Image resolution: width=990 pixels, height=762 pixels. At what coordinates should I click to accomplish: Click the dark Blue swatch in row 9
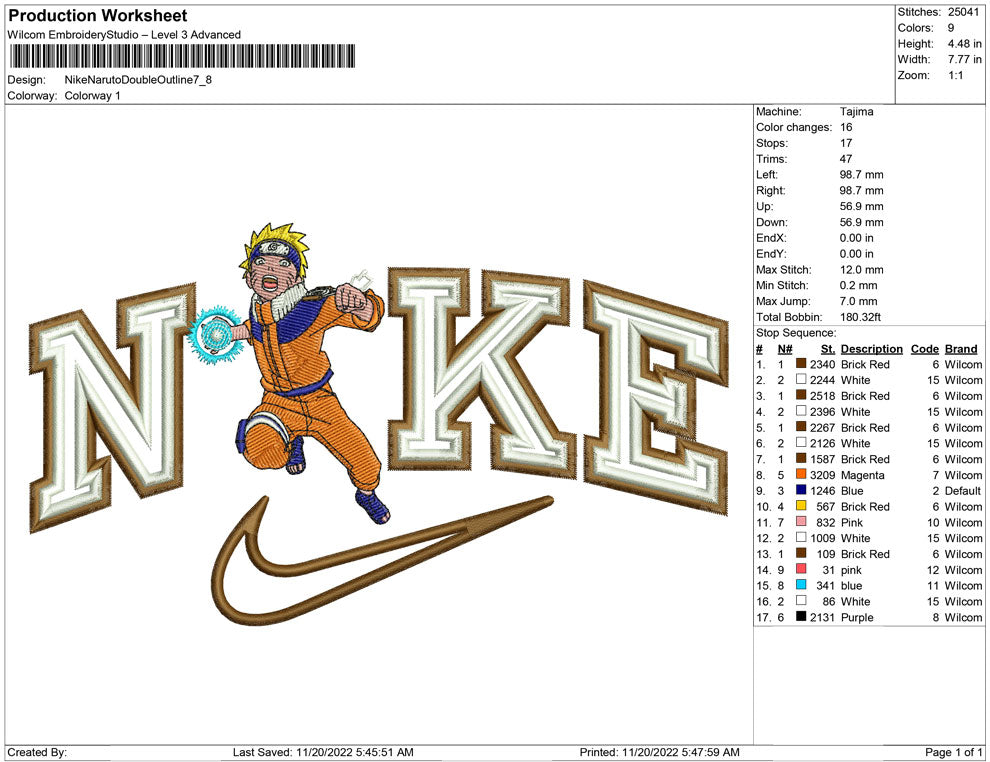click(801, 491)
